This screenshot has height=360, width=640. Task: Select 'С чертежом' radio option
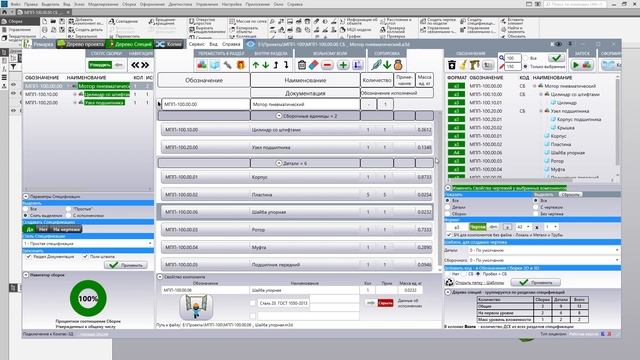tap(536, 207)
